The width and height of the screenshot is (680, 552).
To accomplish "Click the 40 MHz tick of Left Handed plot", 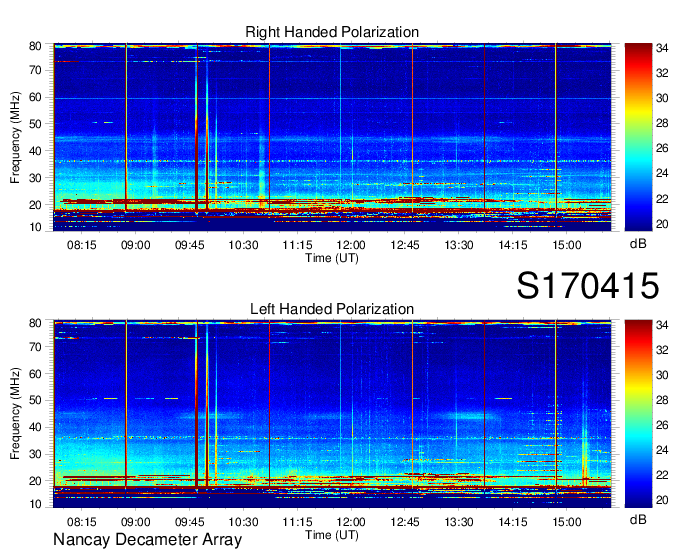I will 35,427.
